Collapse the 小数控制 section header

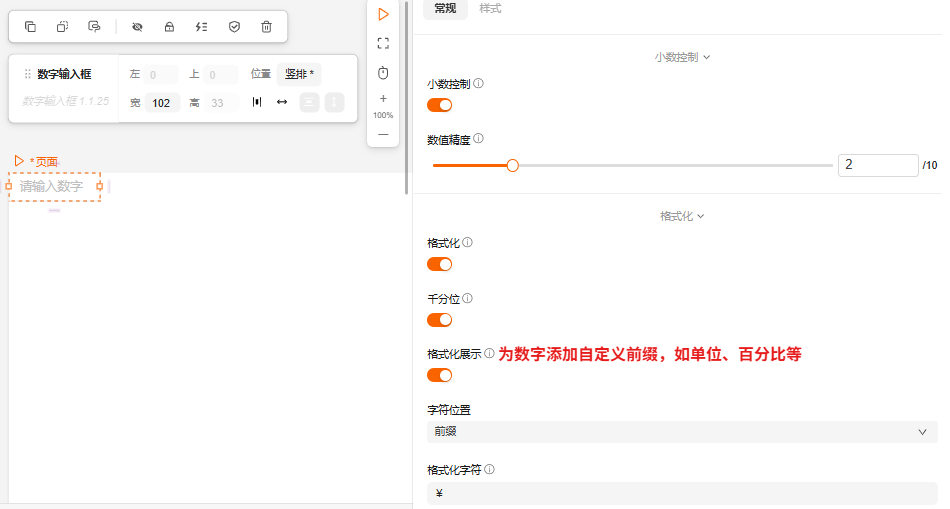(x=682, y=57)
